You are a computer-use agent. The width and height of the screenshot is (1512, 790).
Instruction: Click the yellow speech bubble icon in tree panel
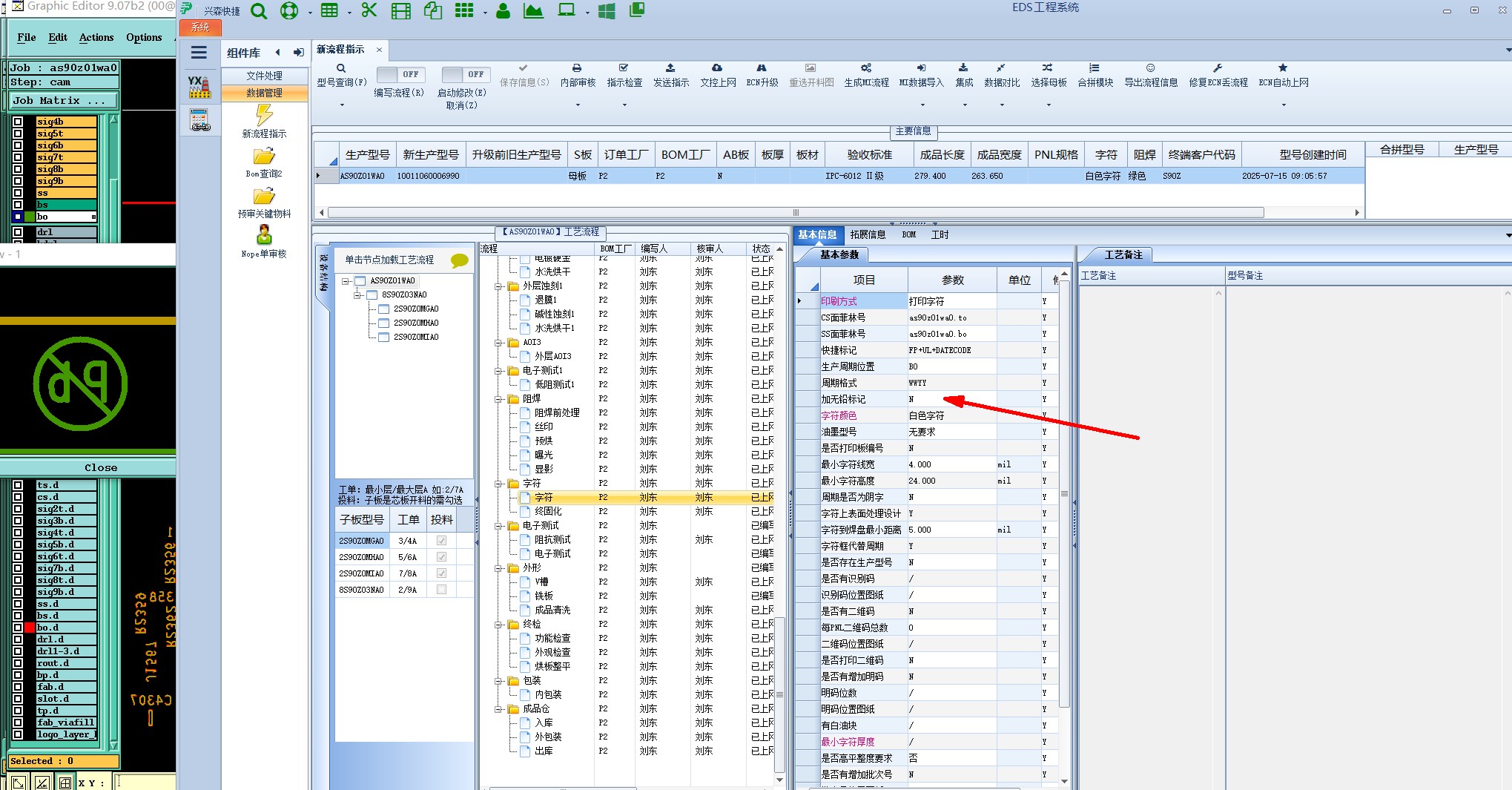click(460, 260)
